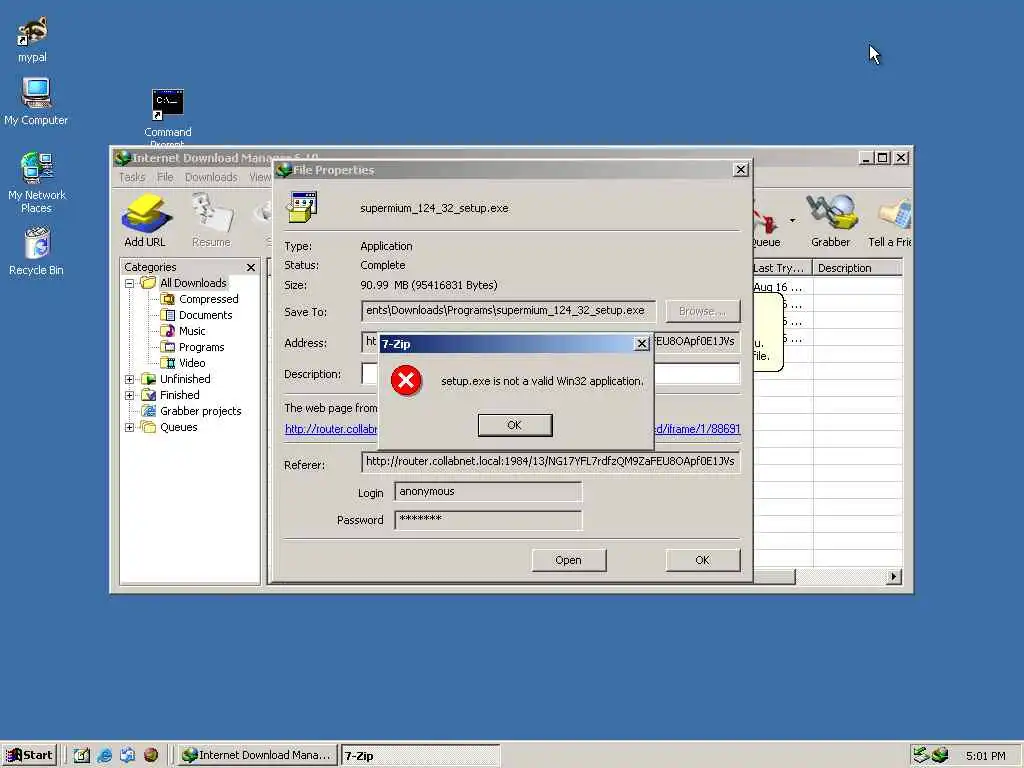This screenshot has height=768, width=1024.
Task: Close the File Properties window
Action: coord(741,170)
